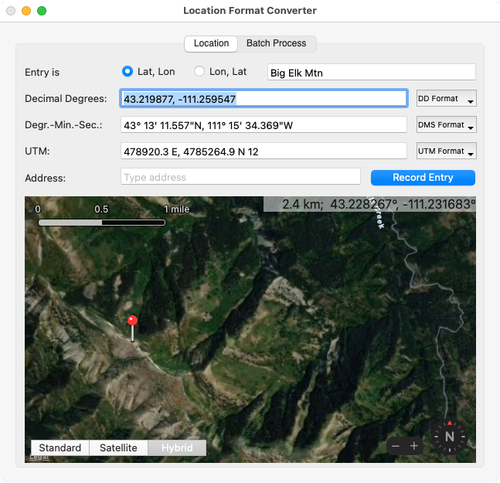This screenshot has height=483, width=500.
Task: Zoom out with the map minus button
Action: 396,446
